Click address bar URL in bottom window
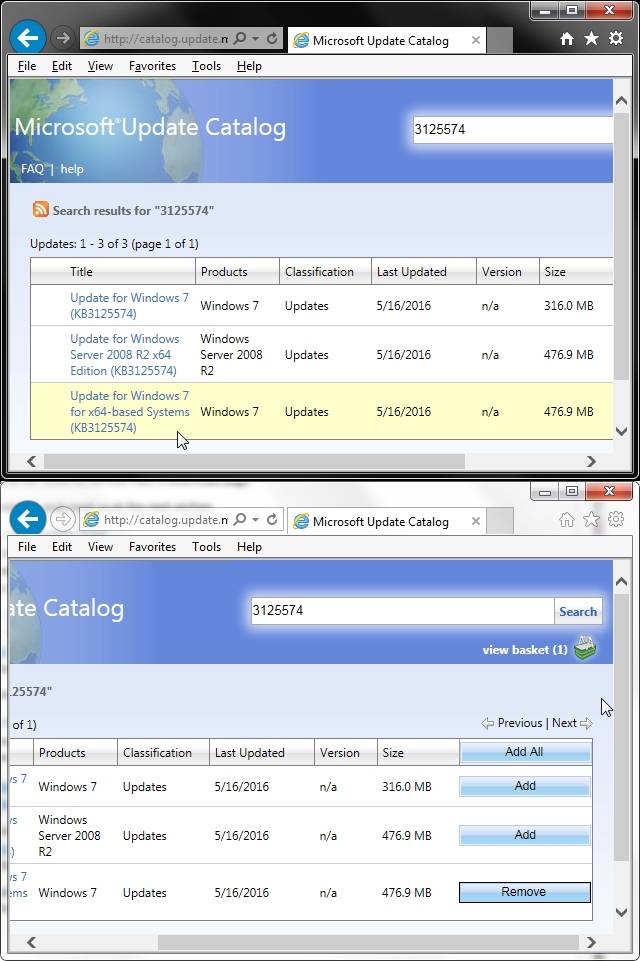The image size is (640, 961). click(166, 520)
